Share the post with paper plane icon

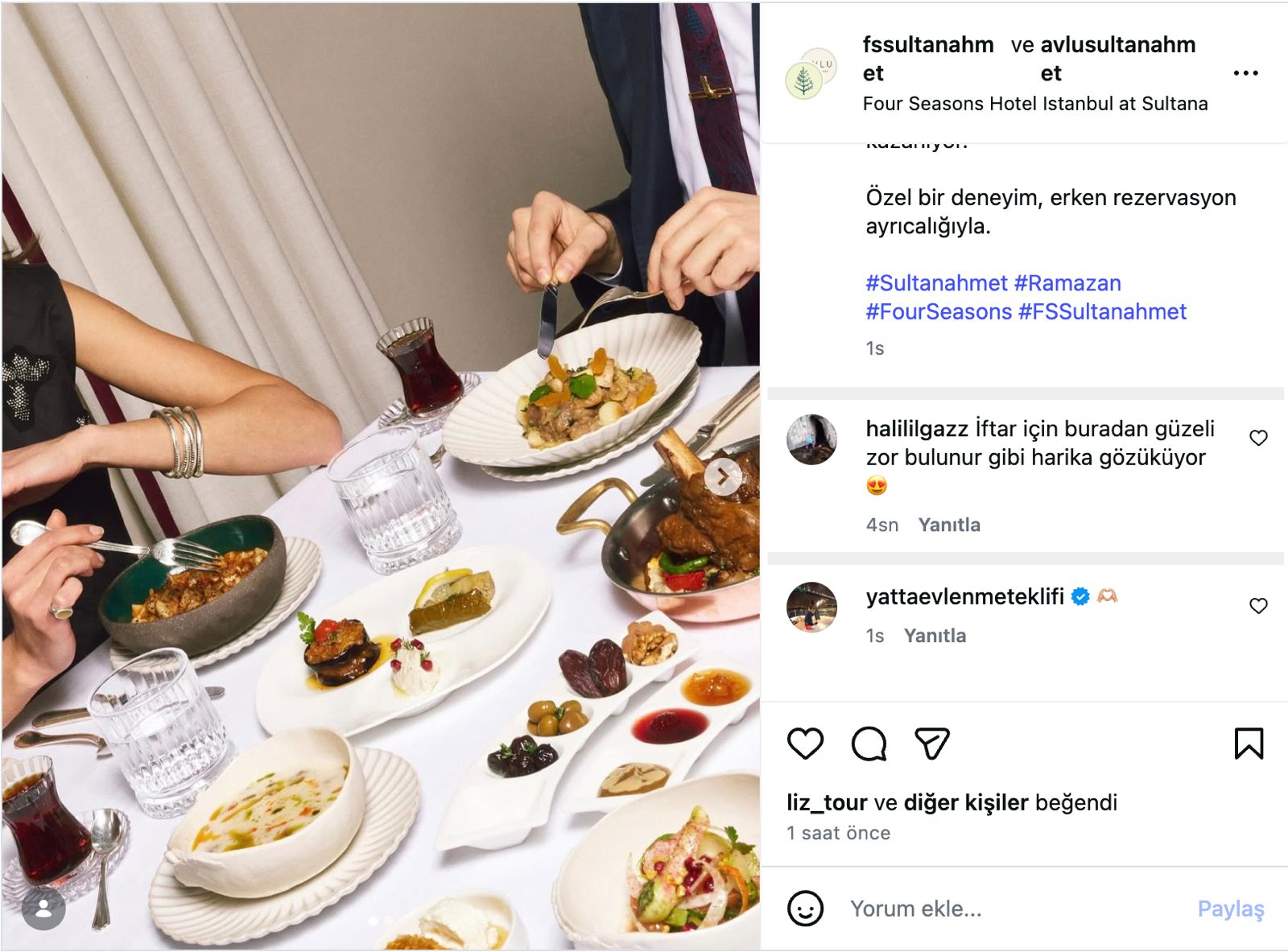pos(932,744)
